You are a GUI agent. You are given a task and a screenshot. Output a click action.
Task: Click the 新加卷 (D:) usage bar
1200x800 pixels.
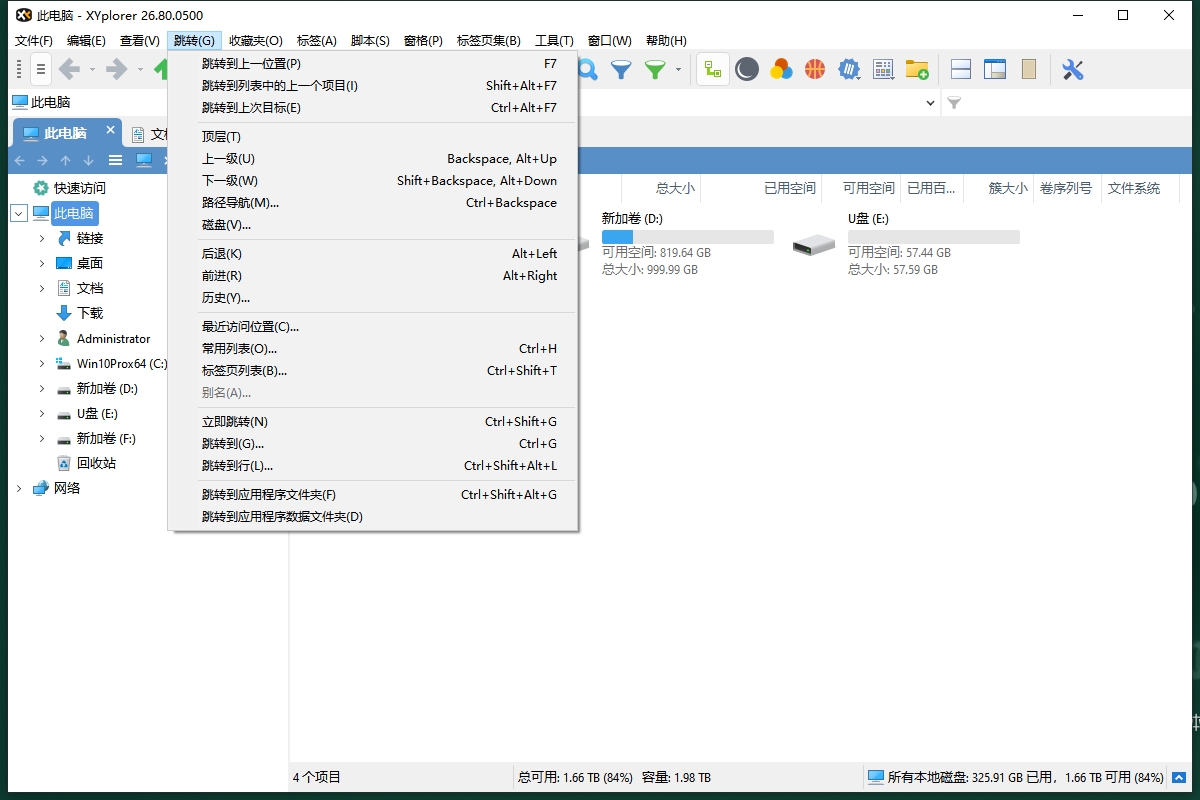coord(688,237)
